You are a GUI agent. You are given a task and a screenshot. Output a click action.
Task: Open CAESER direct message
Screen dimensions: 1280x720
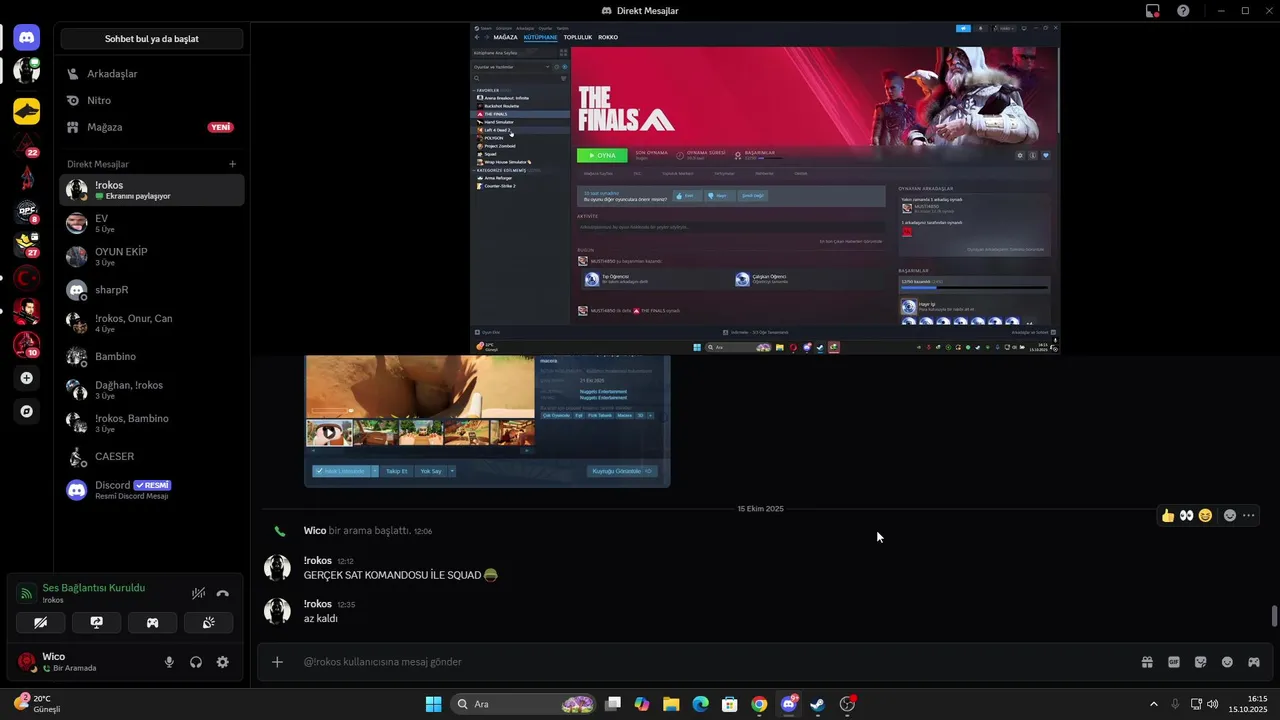152,456
